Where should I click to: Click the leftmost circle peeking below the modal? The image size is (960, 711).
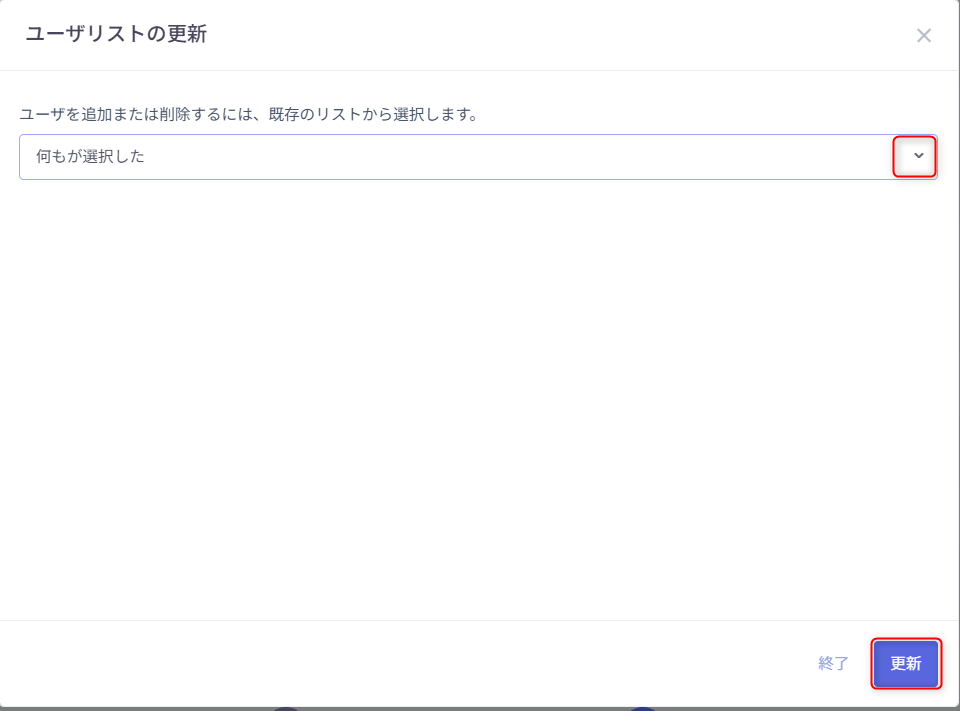click(287, 707)
